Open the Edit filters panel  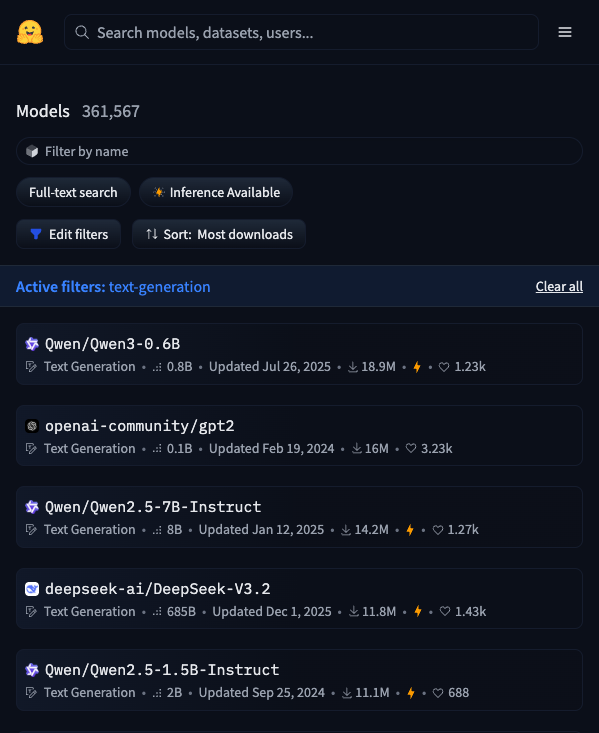[69, 234]
